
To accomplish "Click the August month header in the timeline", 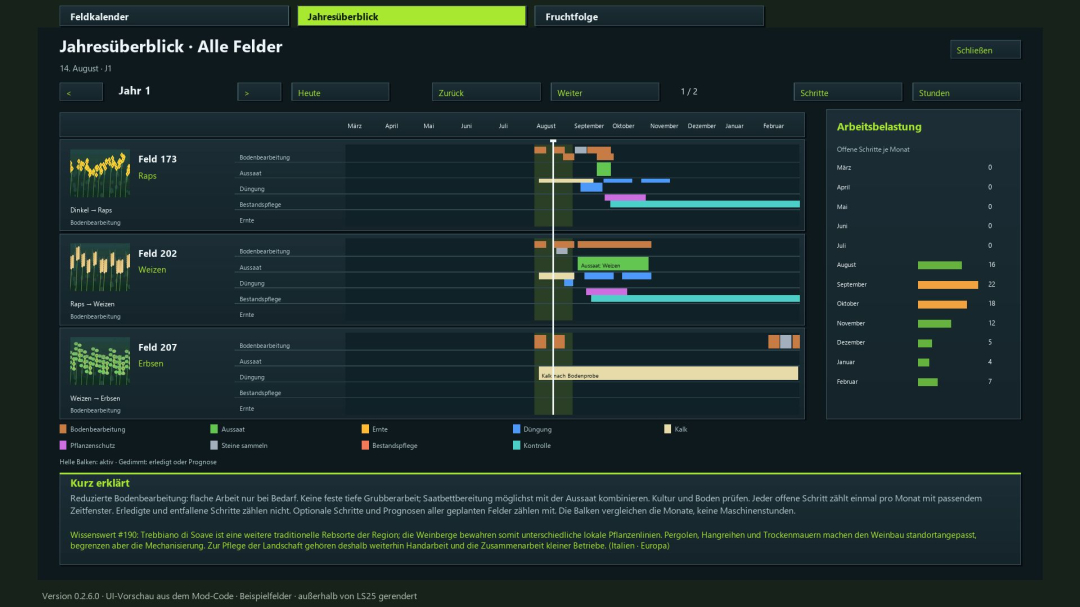I will click(x=546, y=126).
